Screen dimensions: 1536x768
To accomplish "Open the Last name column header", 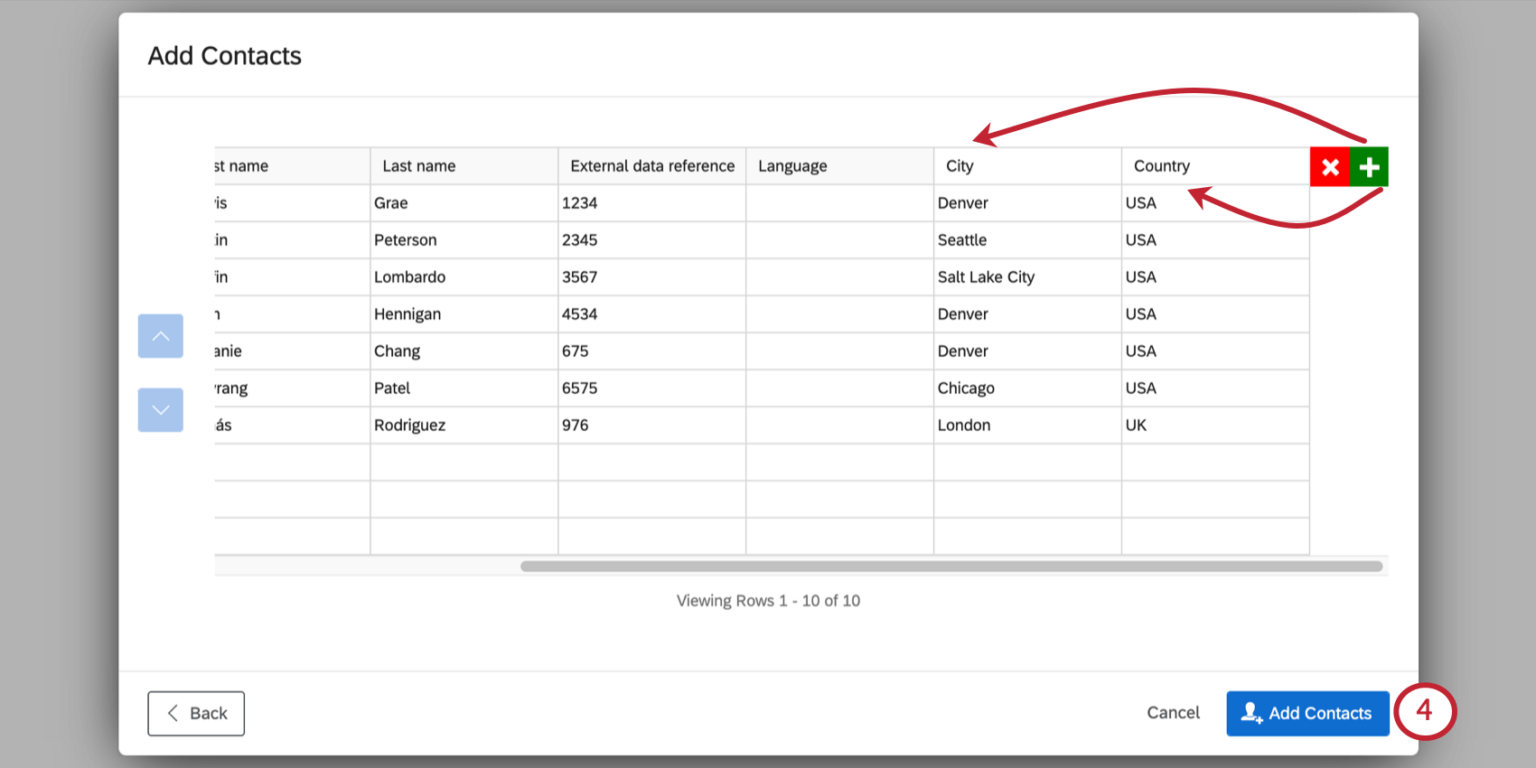I will (420, 165).
